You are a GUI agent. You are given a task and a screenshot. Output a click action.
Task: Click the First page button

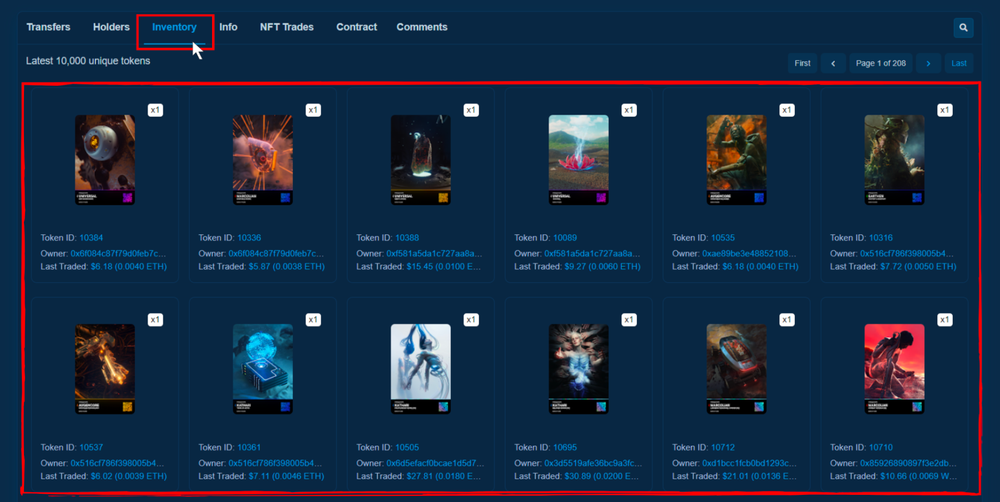[x=802, y=63]
